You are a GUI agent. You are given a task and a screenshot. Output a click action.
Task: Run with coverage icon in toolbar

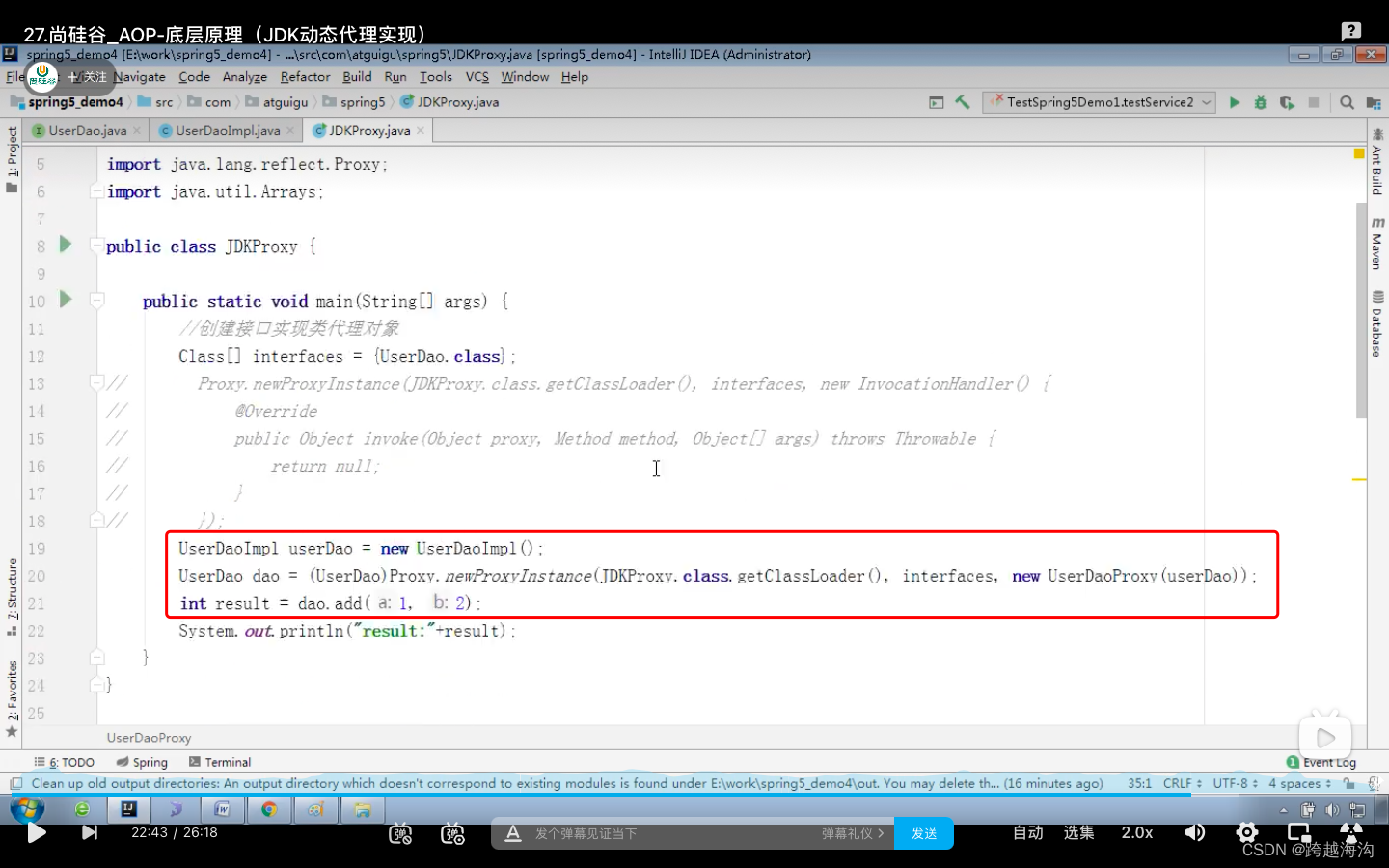point(1287,102)
